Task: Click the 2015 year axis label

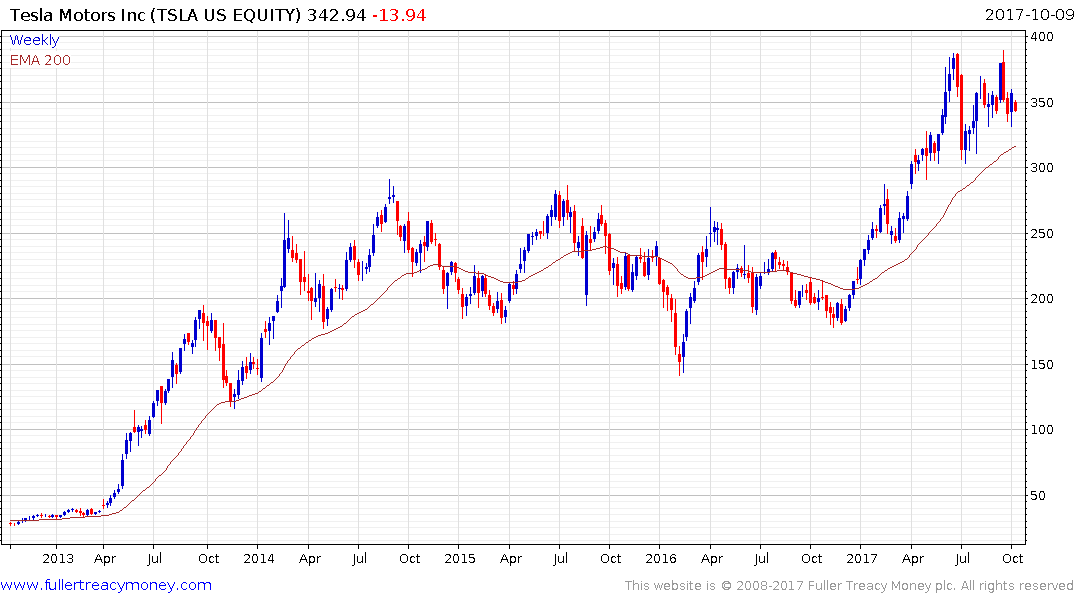Action: pos(459,558)
